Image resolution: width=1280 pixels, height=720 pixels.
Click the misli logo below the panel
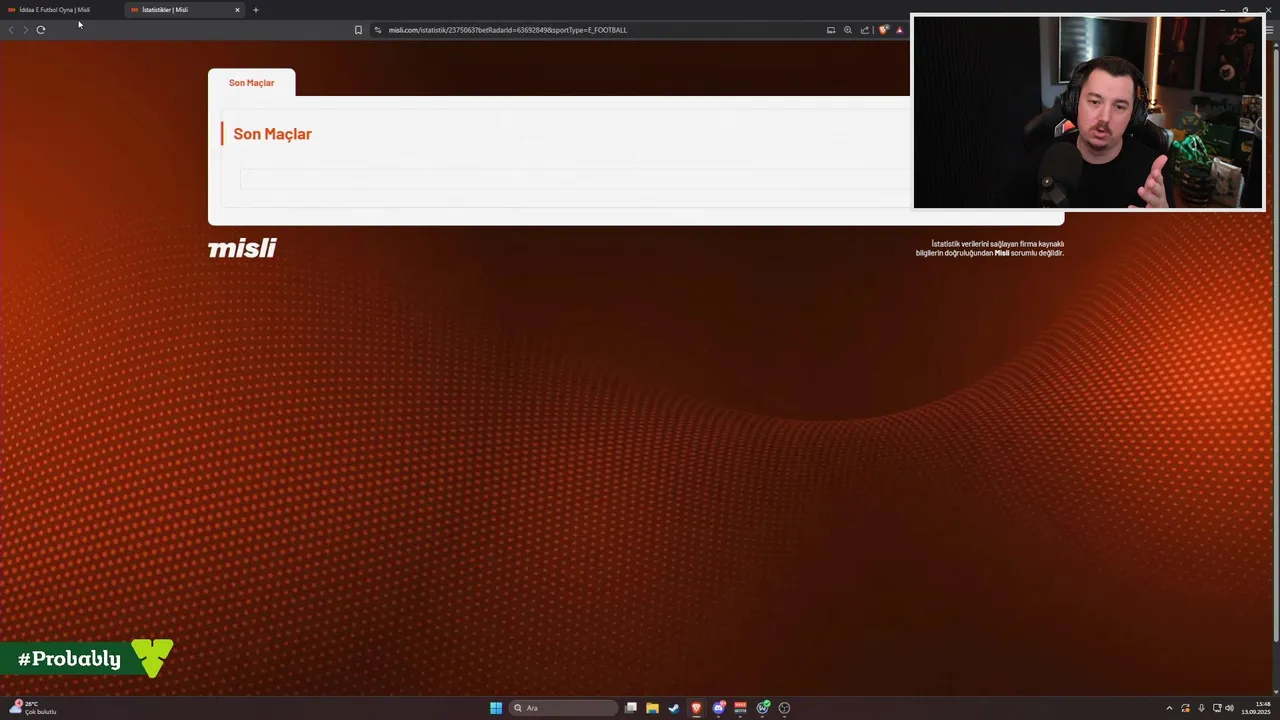(x=242, y=248)
